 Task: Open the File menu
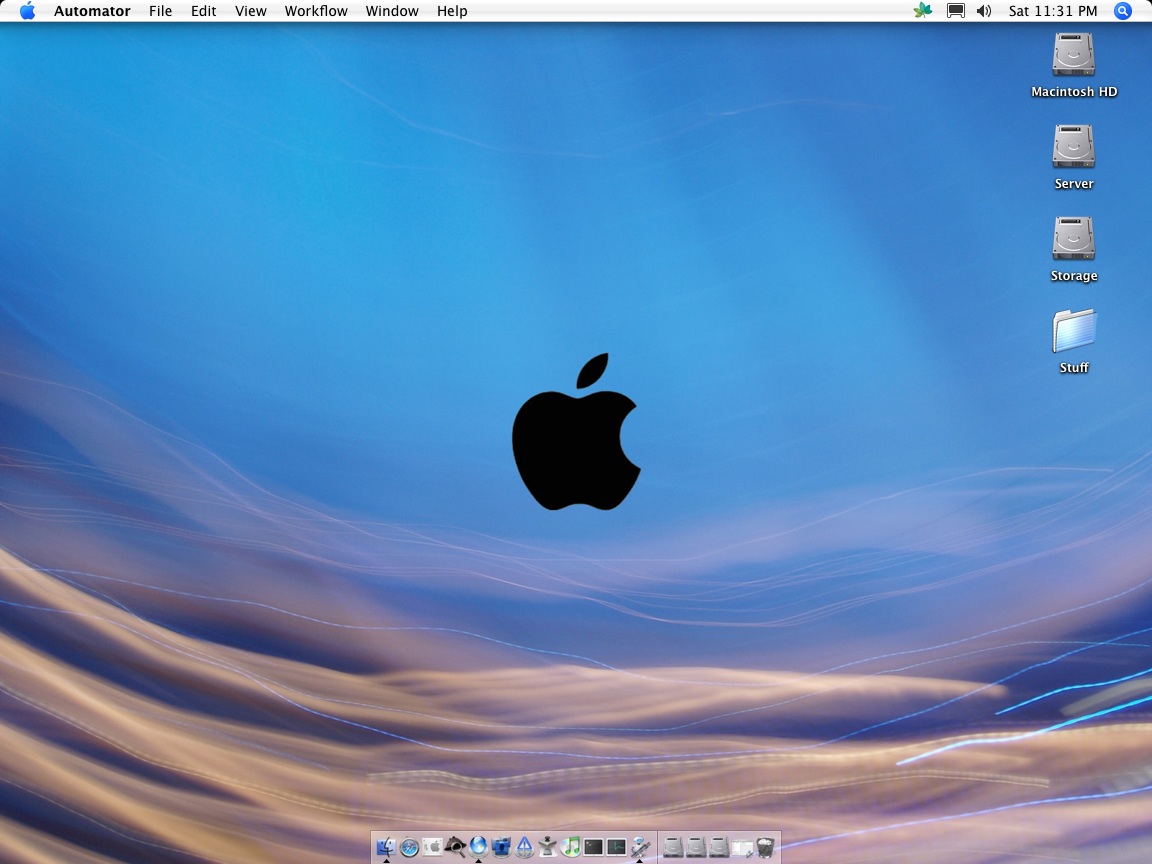[160, 11]
